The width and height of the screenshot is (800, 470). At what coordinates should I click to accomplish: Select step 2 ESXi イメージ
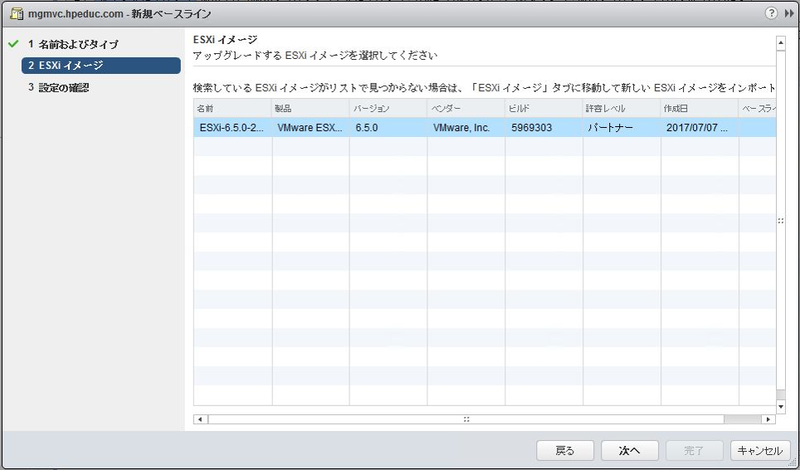tap(101, 65)
